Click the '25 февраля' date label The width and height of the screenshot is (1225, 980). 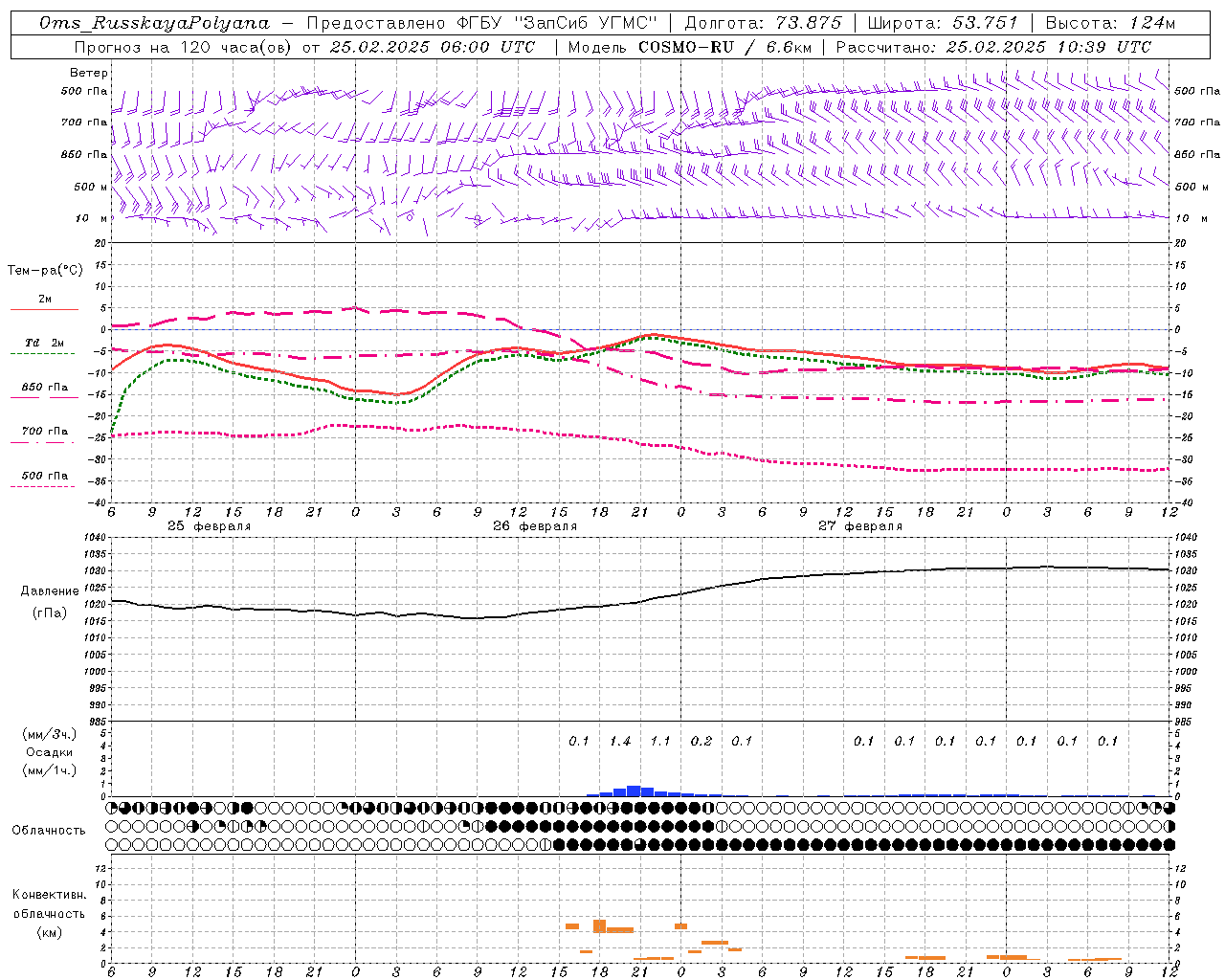click(209, 526)
